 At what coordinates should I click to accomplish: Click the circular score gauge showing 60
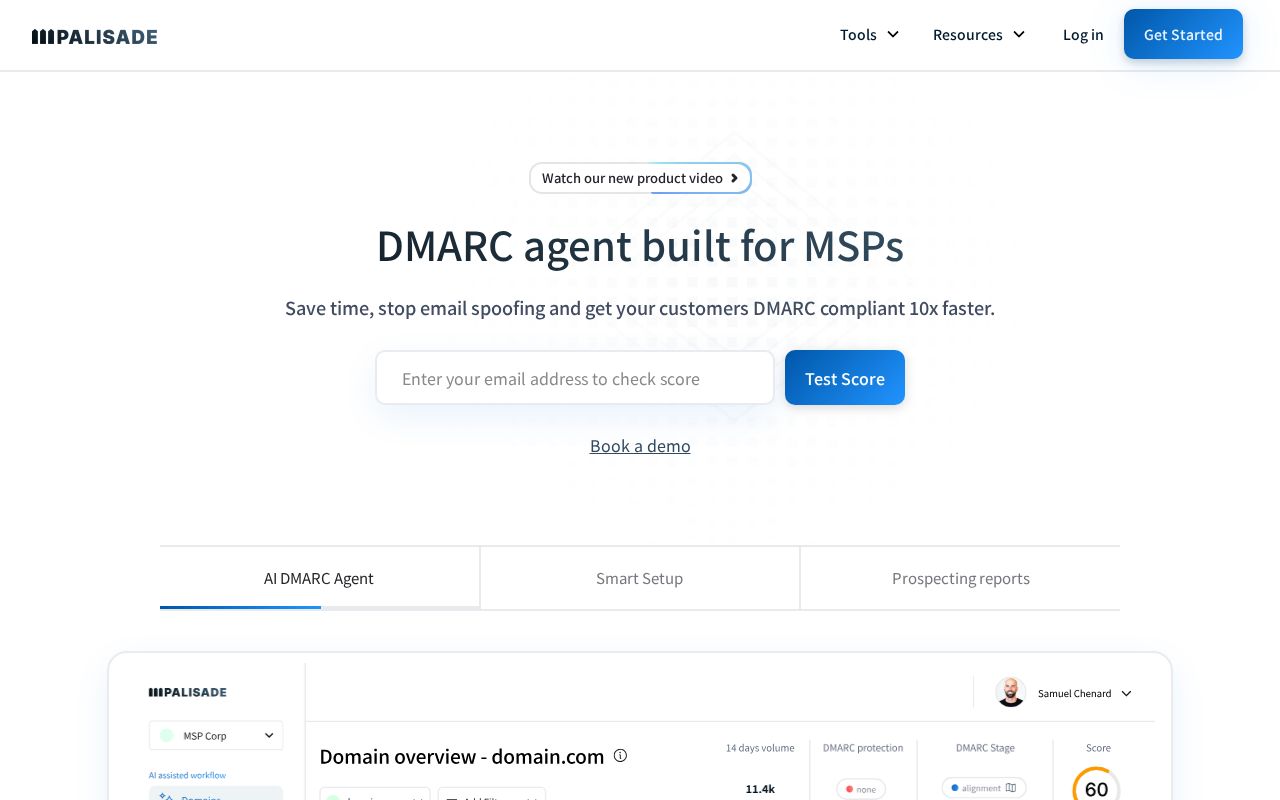[x=1096, y=788]
